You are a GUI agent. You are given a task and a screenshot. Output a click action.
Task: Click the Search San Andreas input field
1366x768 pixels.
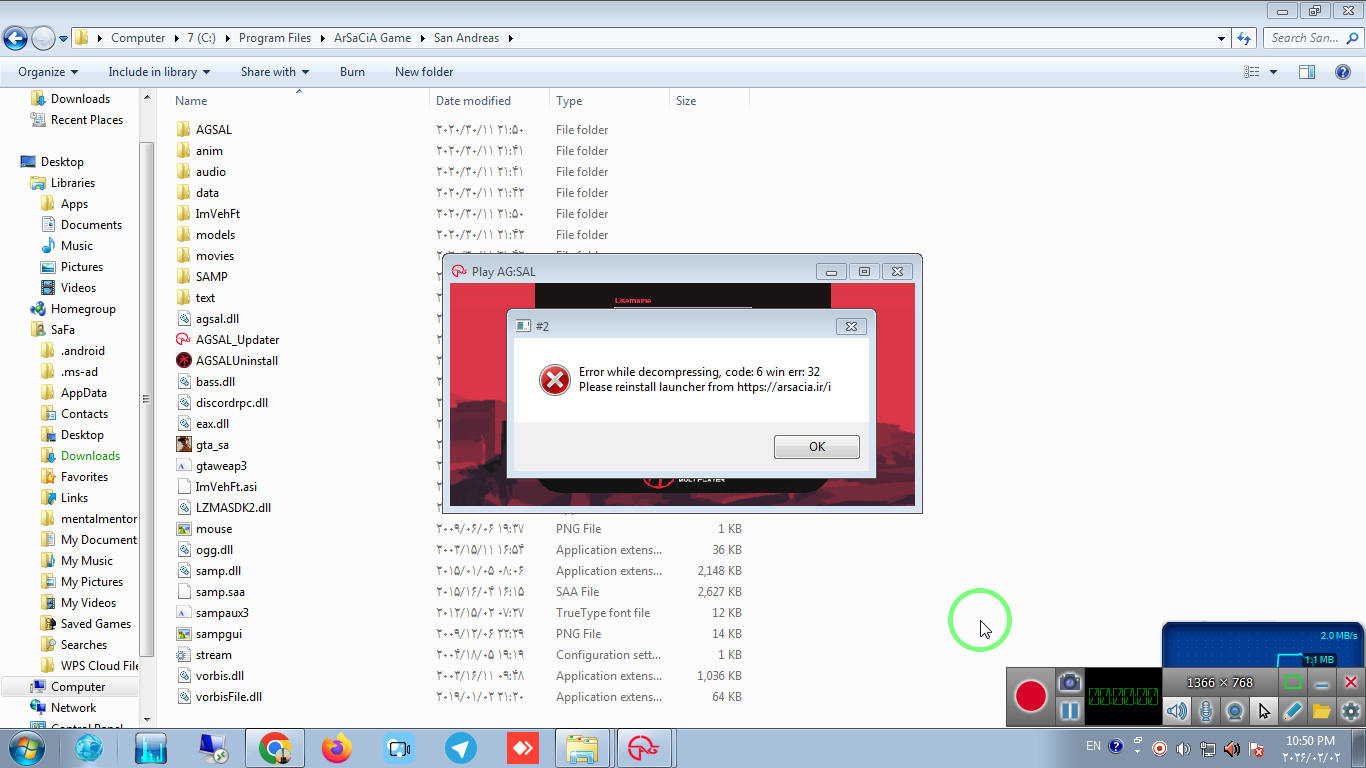tap(1310, 38)
